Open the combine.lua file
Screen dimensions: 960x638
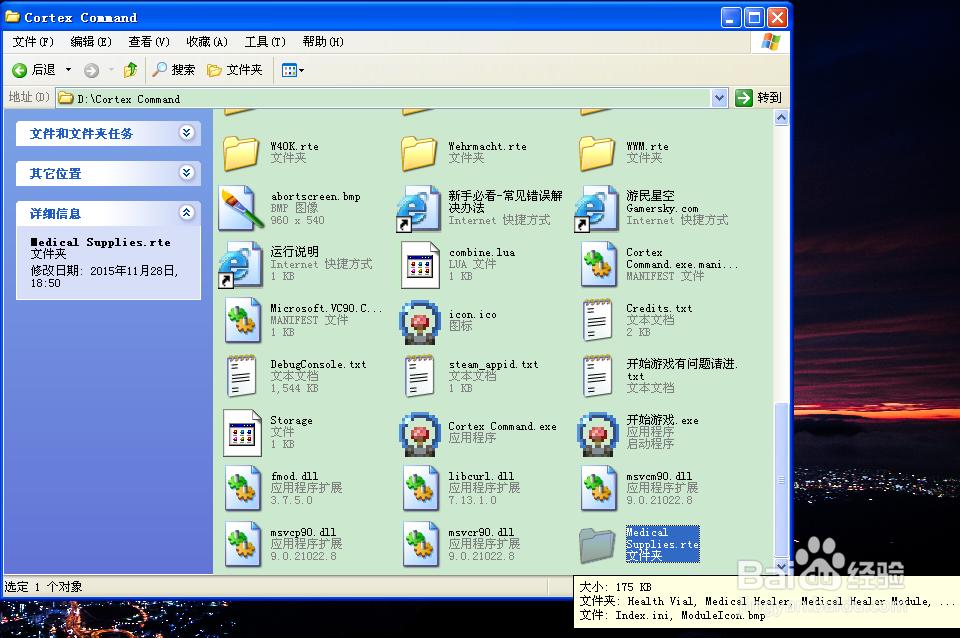click(x=420, y=264)
